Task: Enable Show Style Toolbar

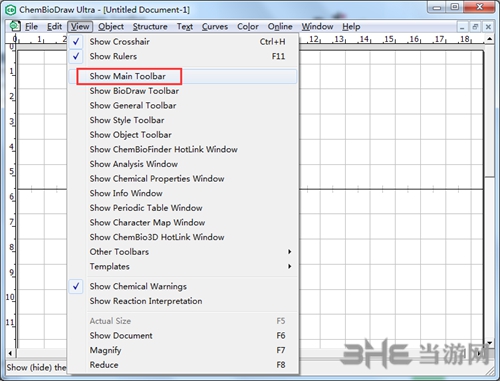Action: coord(183,120)
